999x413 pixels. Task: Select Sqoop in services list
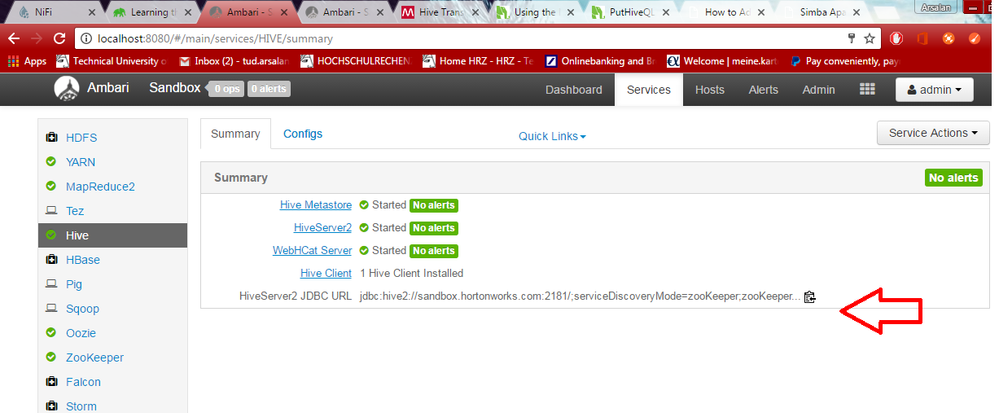82,308
